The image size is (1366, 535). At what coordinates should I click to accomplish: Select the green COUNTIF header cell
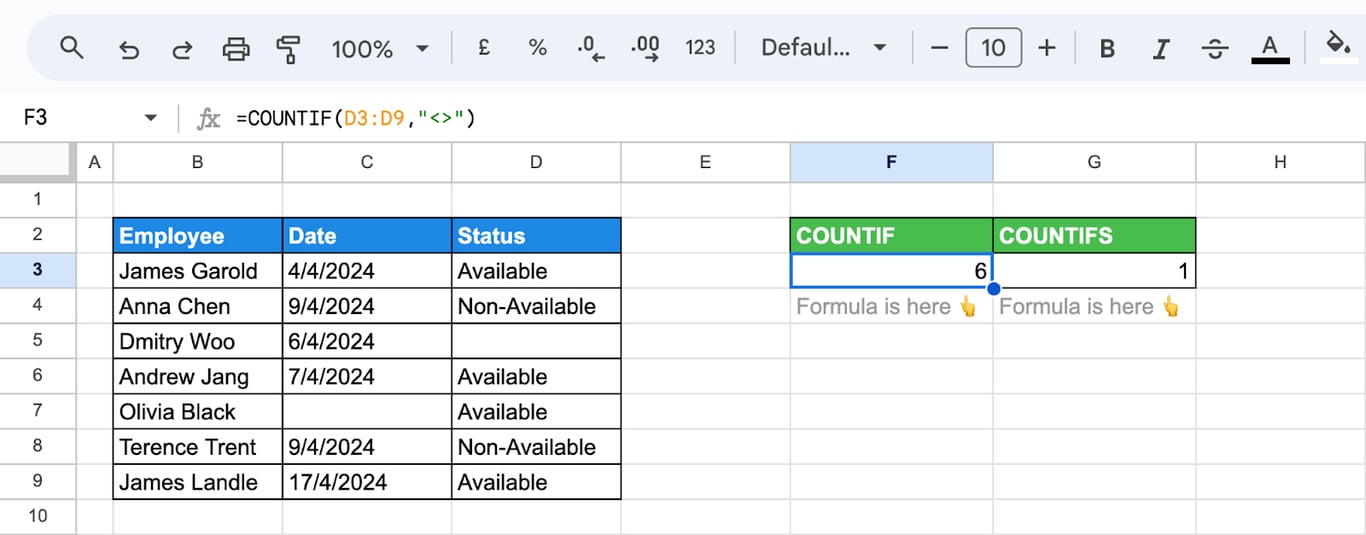click(891, 236)
